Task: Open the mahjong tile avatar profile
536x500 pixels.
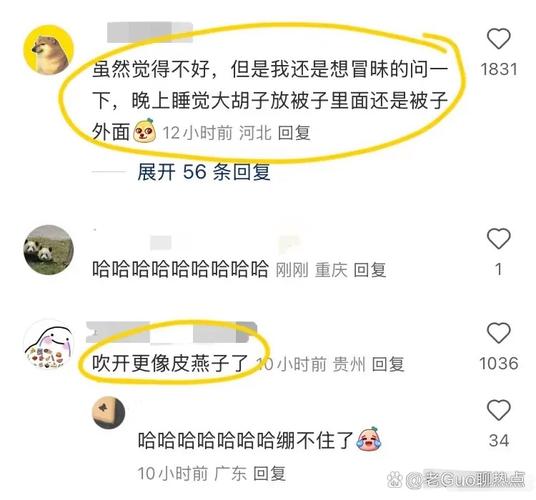Action: pos(109,413)
